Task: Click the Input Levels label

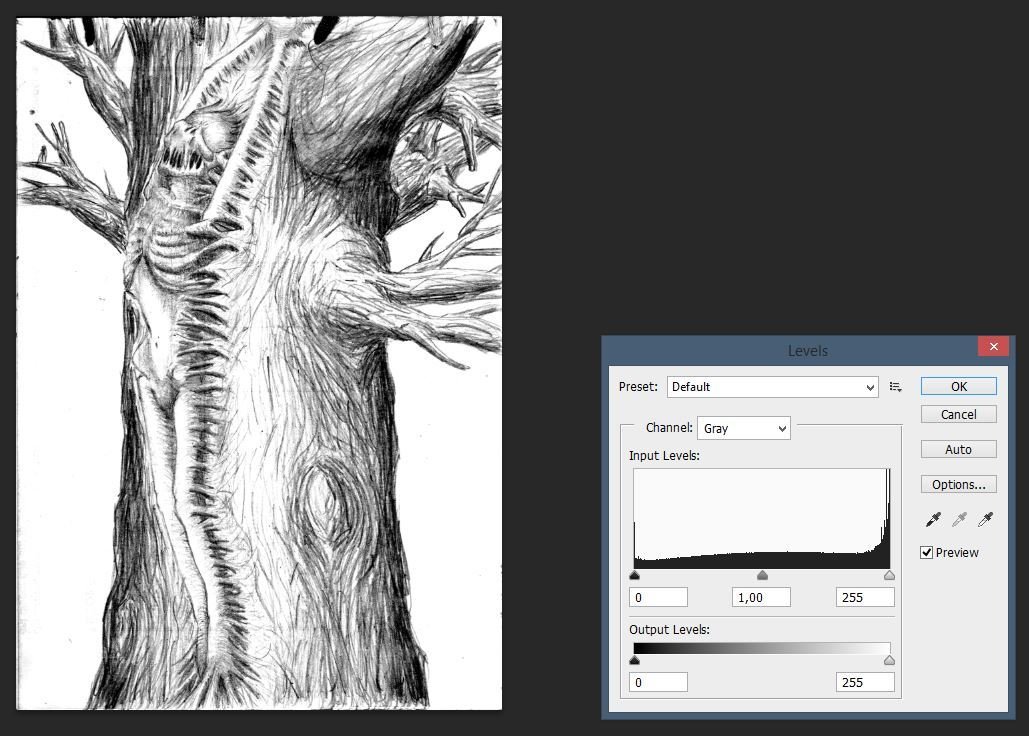Action: coord(664,455)
